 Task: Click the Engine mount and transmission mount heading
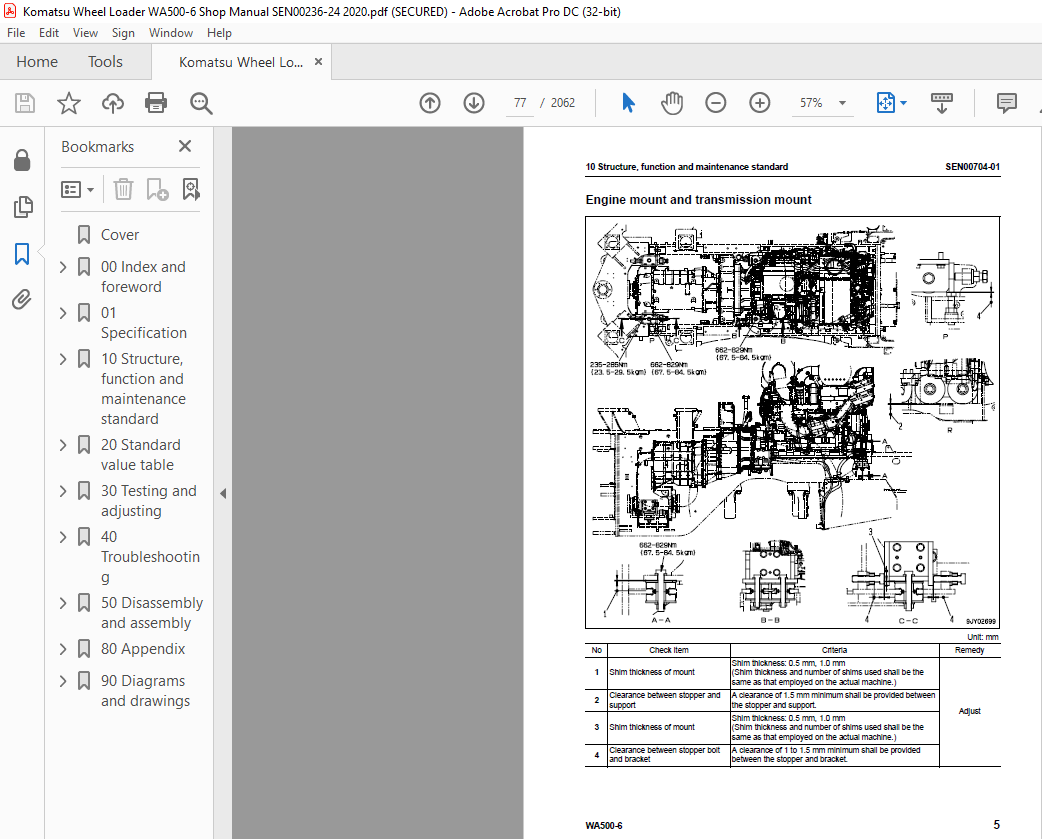coord(698,199)
